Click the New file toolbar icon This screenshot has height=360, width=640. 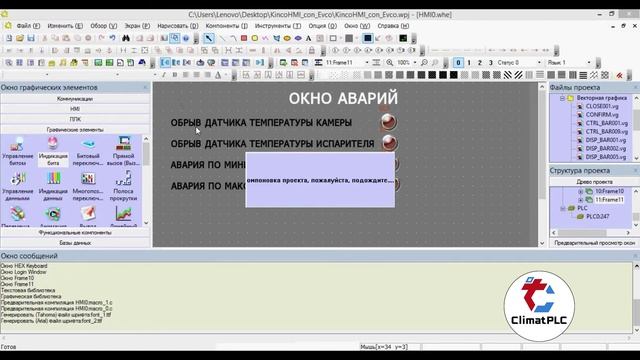(9, 38)
